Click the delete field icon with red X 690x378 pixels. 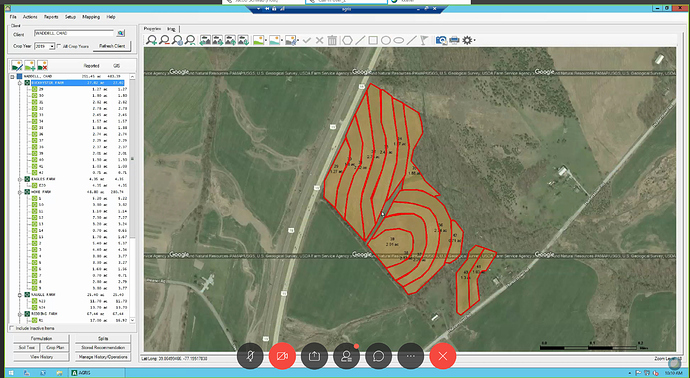pyautogui.click(x=42, y=66)
